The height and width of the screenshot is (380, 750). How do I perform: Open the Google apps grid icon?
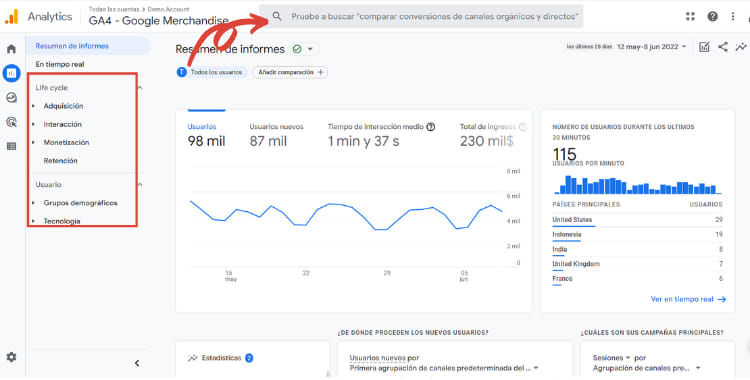coord(690,16)
